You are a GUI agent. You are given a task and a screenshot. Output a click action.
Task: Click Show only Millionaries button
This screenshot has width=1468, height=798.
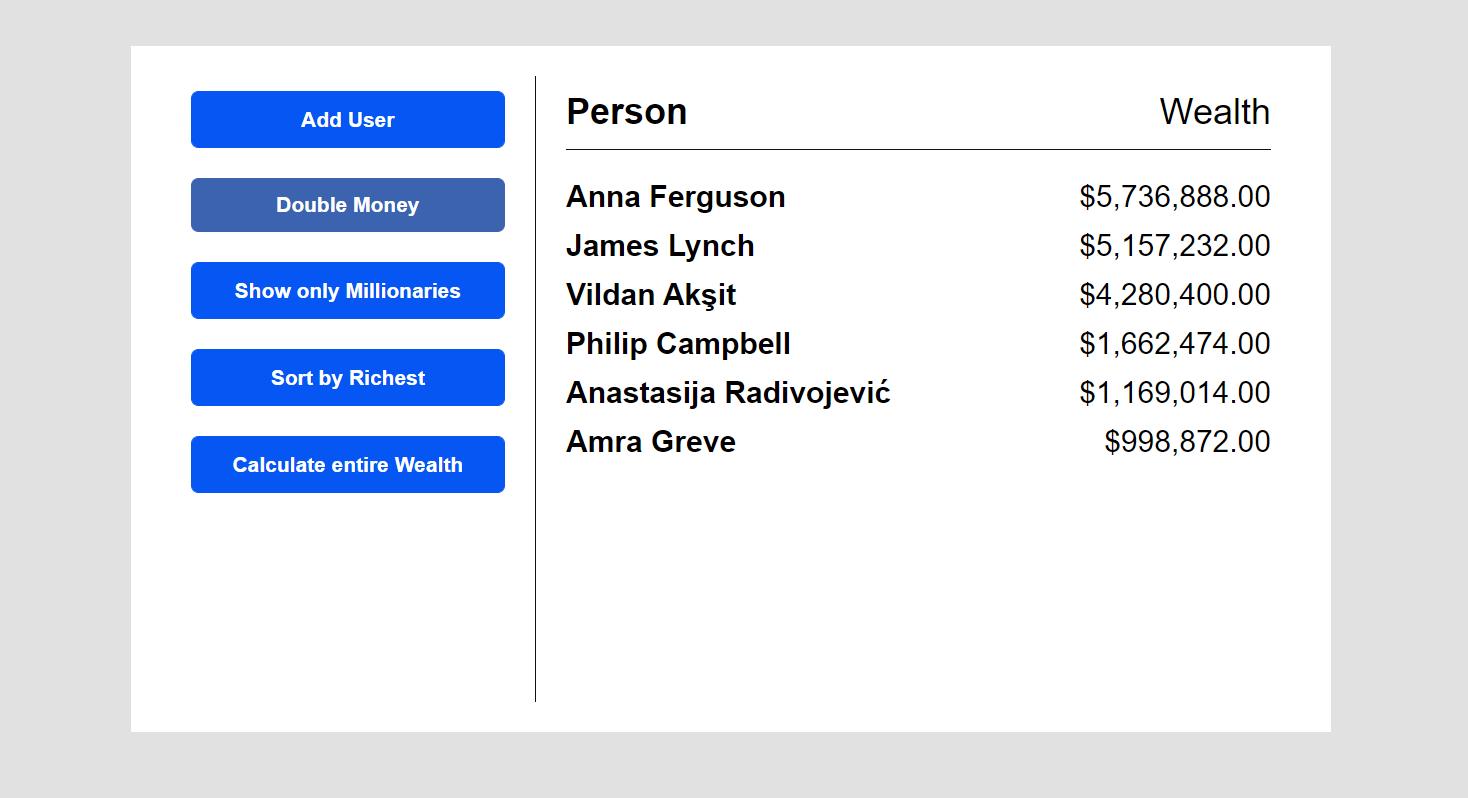(347, 291)
